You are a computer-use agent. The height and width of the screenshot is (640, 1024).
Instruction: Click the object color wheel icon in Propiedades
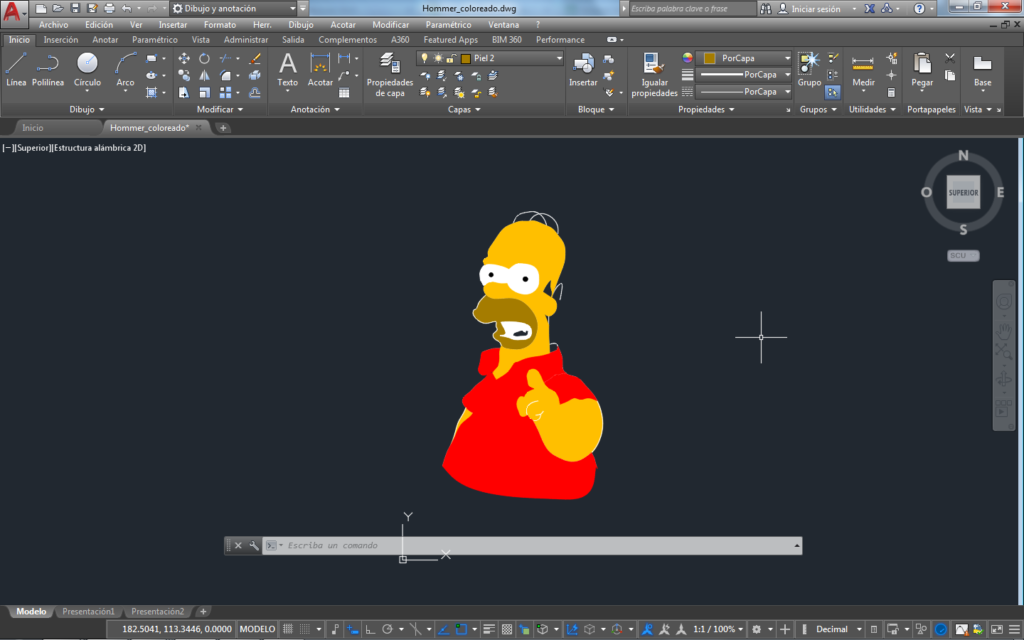687,58
